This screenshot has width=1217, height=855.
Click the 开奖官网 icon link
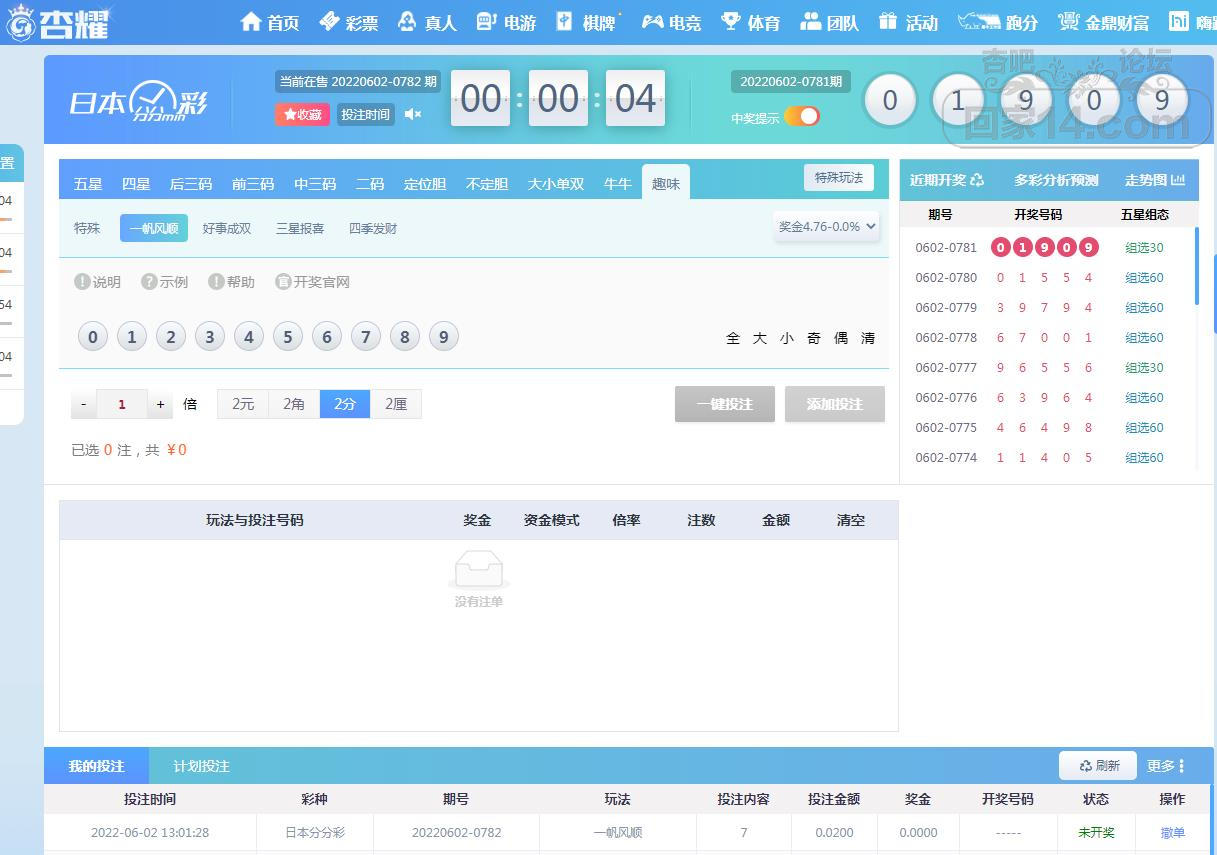pyautogui.click(x=283, y=282)
